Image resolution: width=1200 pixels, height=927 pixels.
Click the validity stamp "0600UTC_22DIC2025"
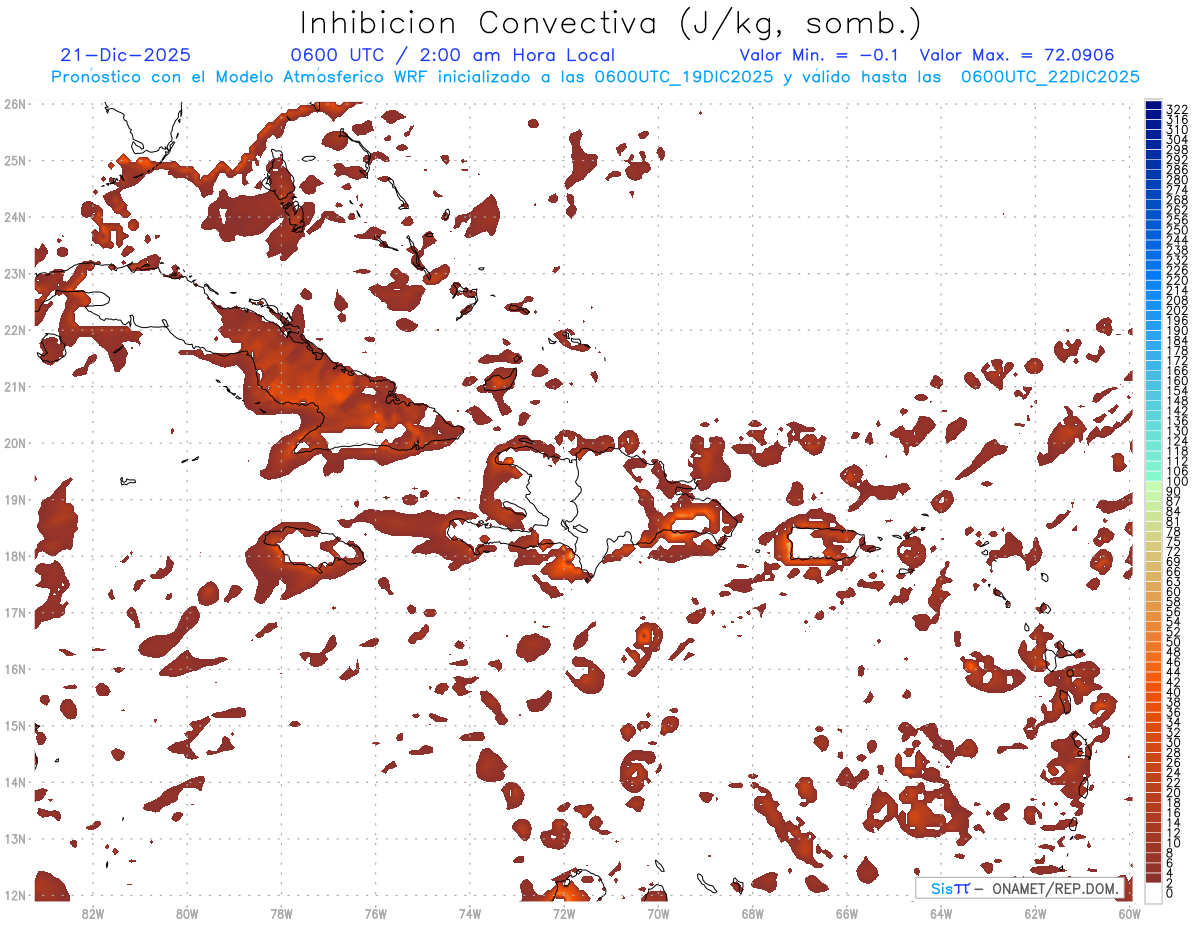[x=1050, y=77]
